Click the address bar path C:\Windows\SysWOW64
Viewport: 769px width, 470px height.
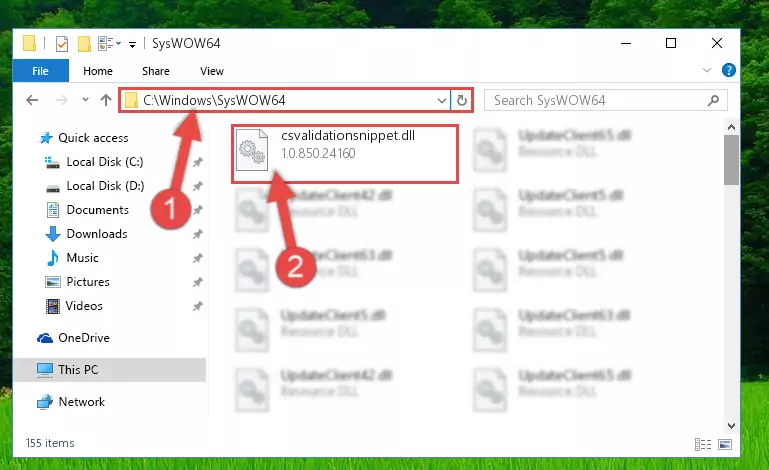tap(214, 100)
